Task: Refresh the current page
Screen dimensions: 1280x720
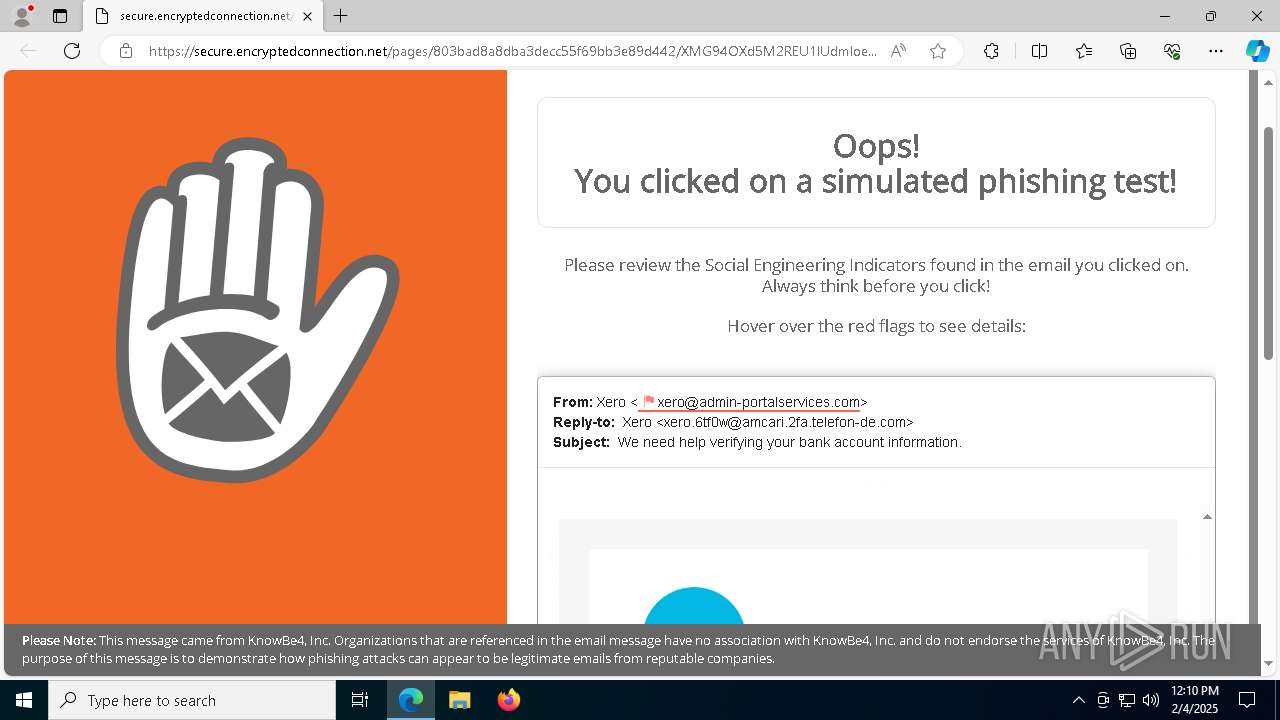Action: pos(72,51)
